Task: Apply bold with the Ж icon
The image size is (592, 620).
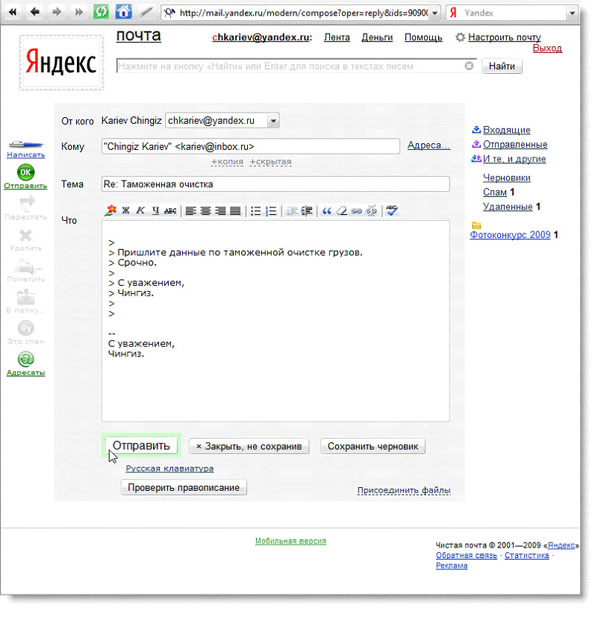Action: (x=126, y=211)
